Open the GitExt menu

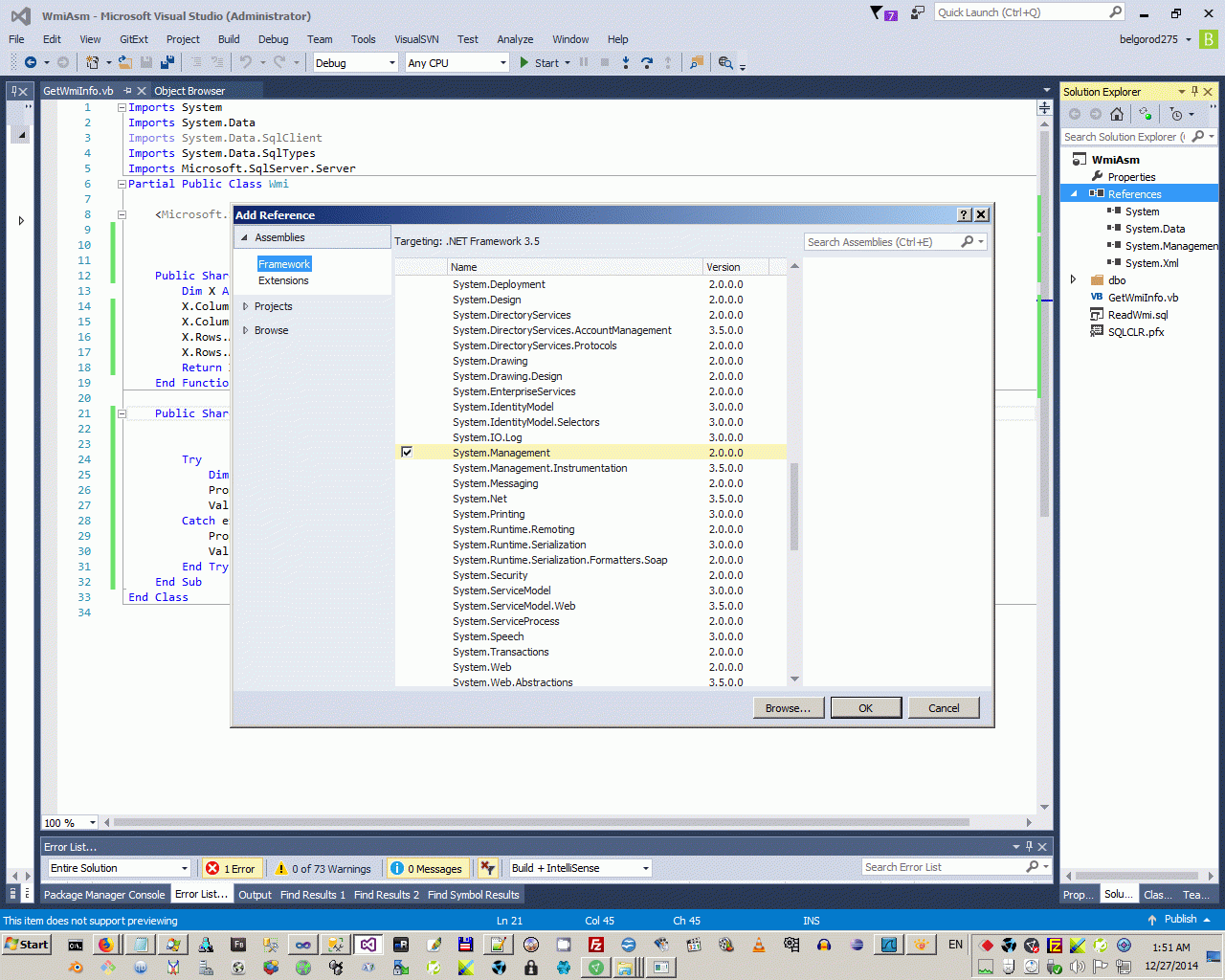tap(134, 39)
